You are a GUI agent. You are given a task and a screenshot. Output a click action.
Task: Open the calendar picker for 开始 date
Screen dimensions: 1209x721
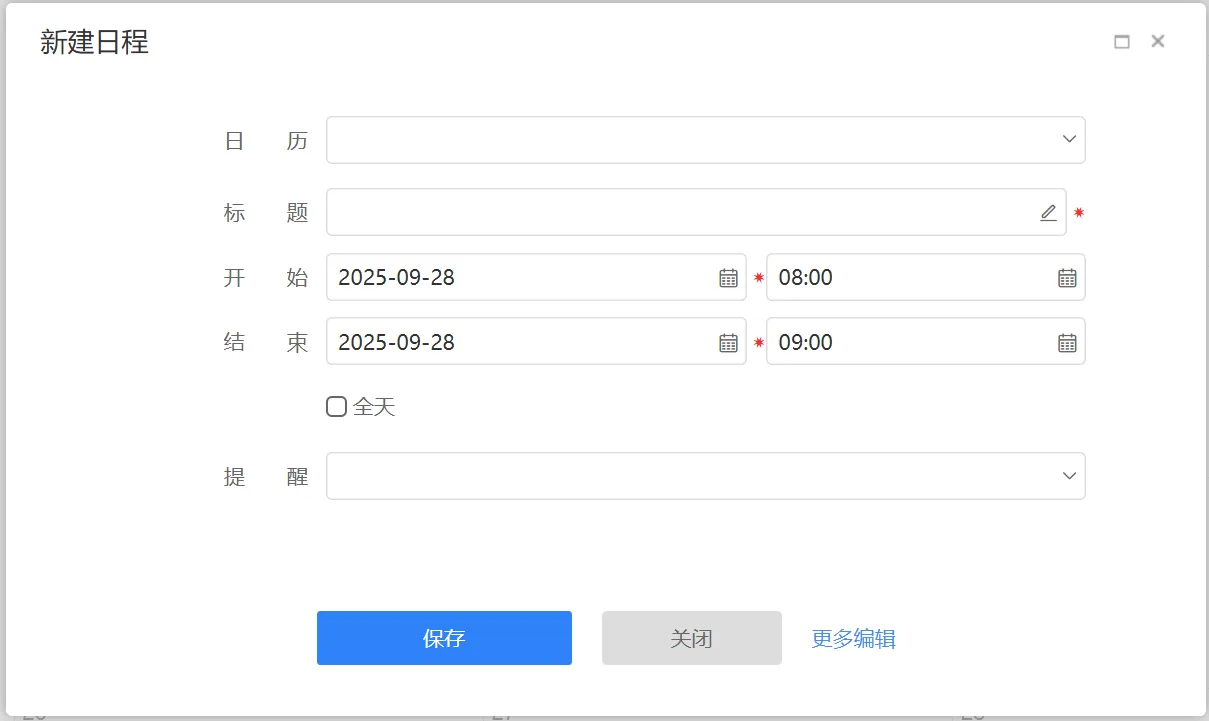pyautogui.click(x=728, y=278)
